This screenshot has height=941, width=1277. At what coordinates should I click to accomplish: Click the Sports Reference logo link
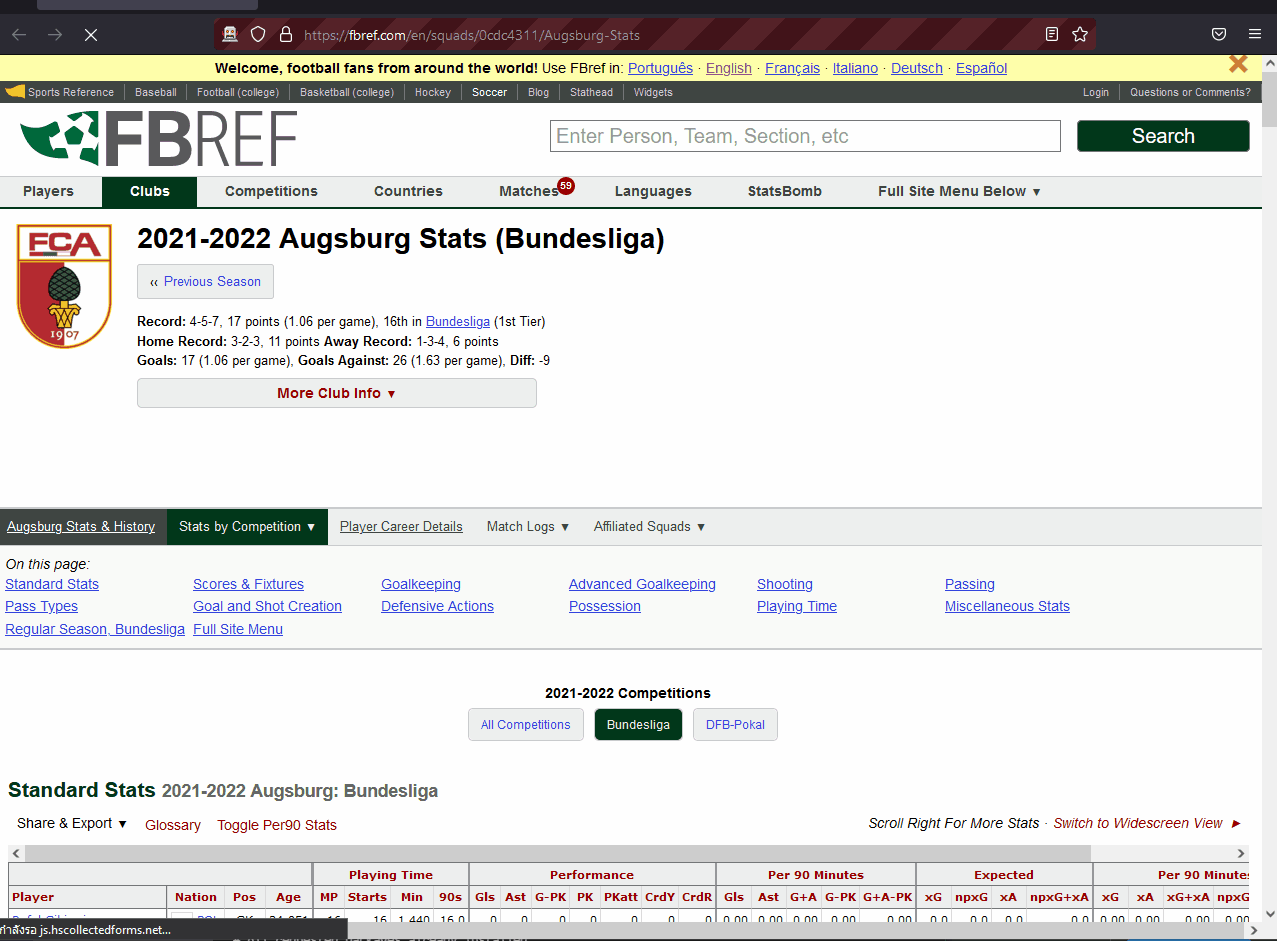tap(60, 92)
